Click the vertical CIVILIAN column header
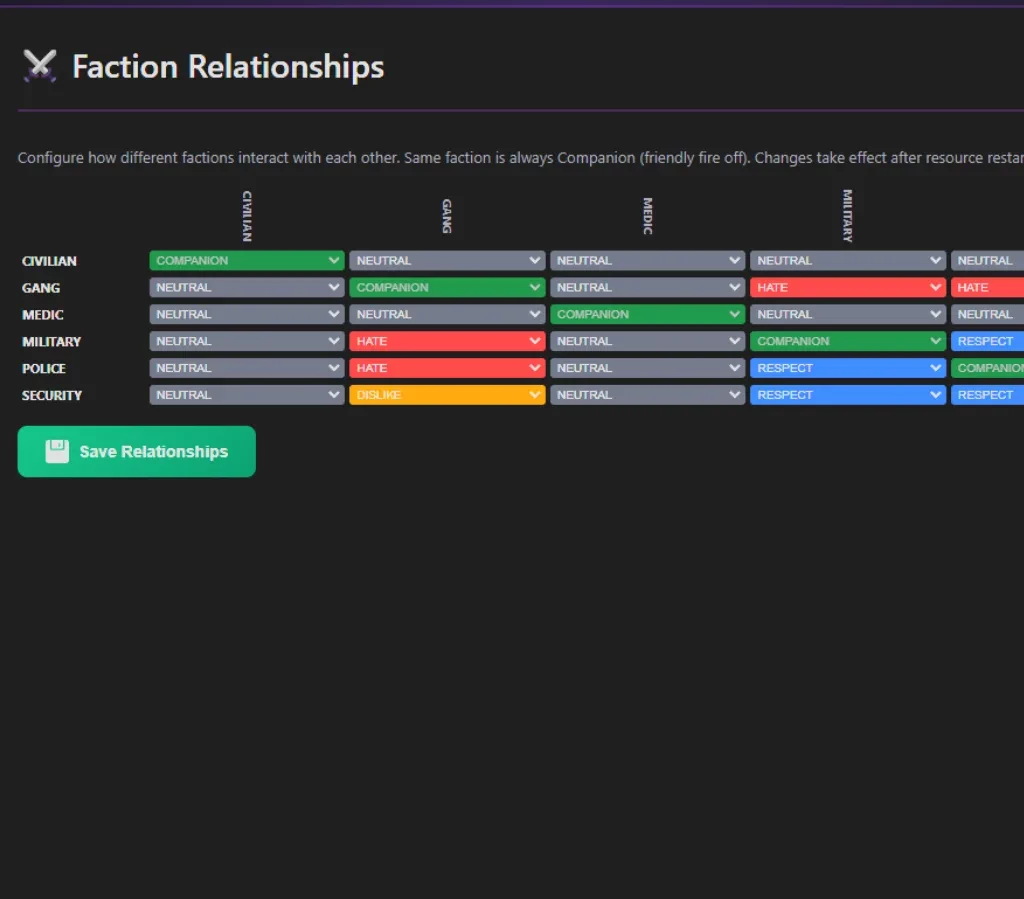1024x899 pixels. (x=247, y=216)
